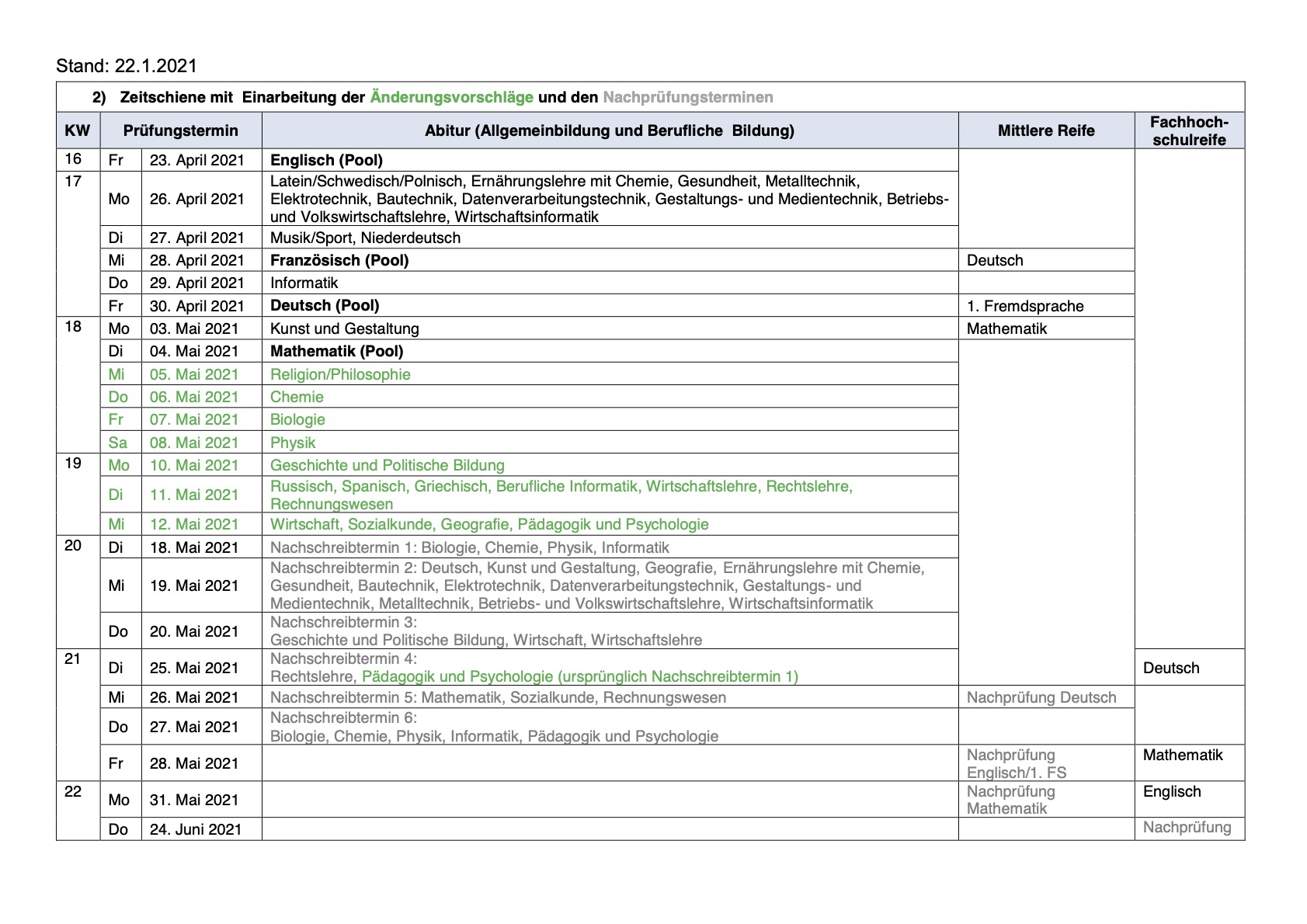Click the green word "Änderungsvorschläge" in the title
This screenshot has width=1307, height=924.
pyautogui.click(x=451, y=97)
